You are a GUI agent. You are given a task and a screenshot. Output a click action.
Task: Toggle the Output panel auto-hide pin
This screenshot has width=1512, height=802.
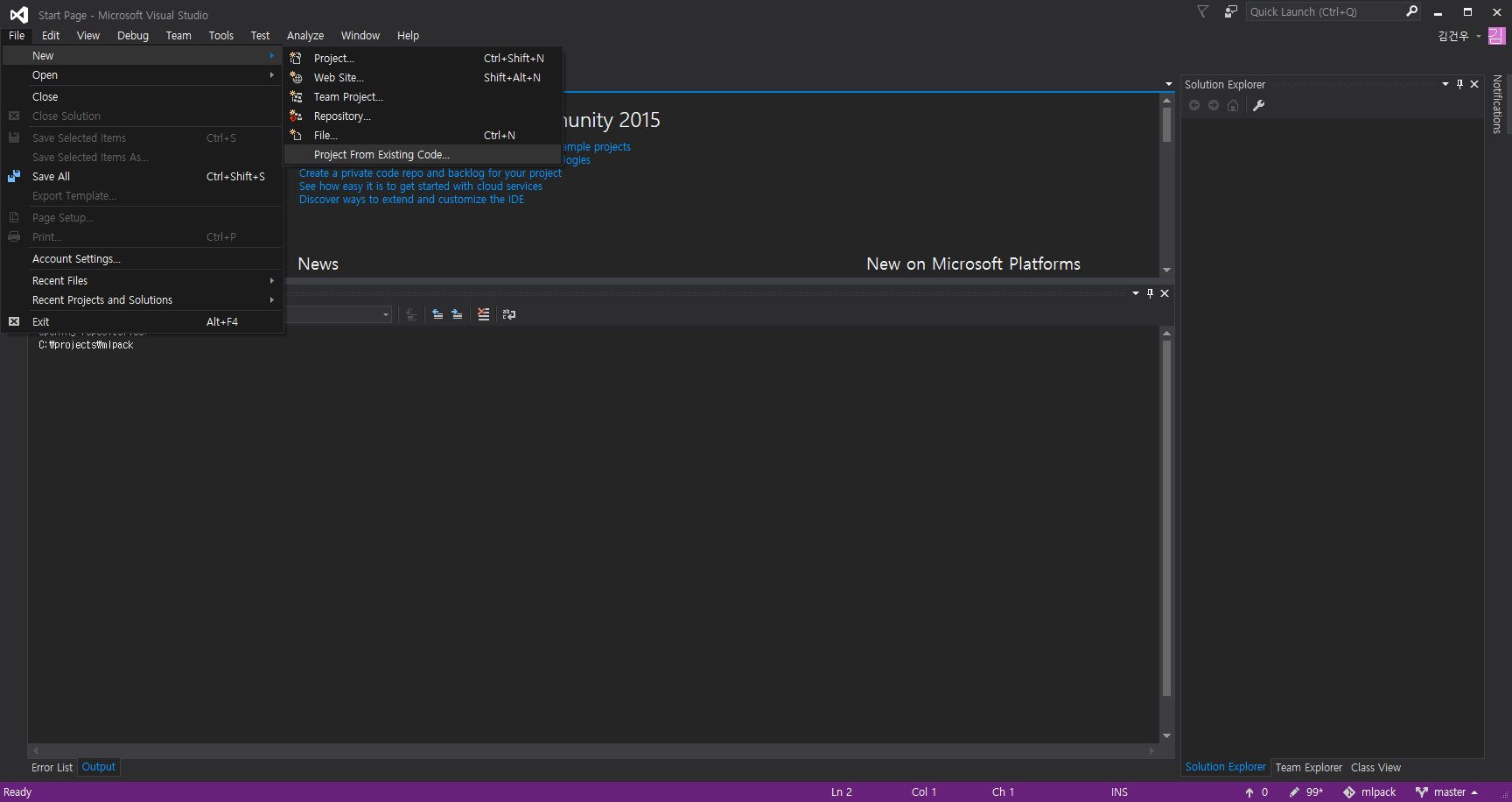pyautogui.click(x=1150, y=293)
